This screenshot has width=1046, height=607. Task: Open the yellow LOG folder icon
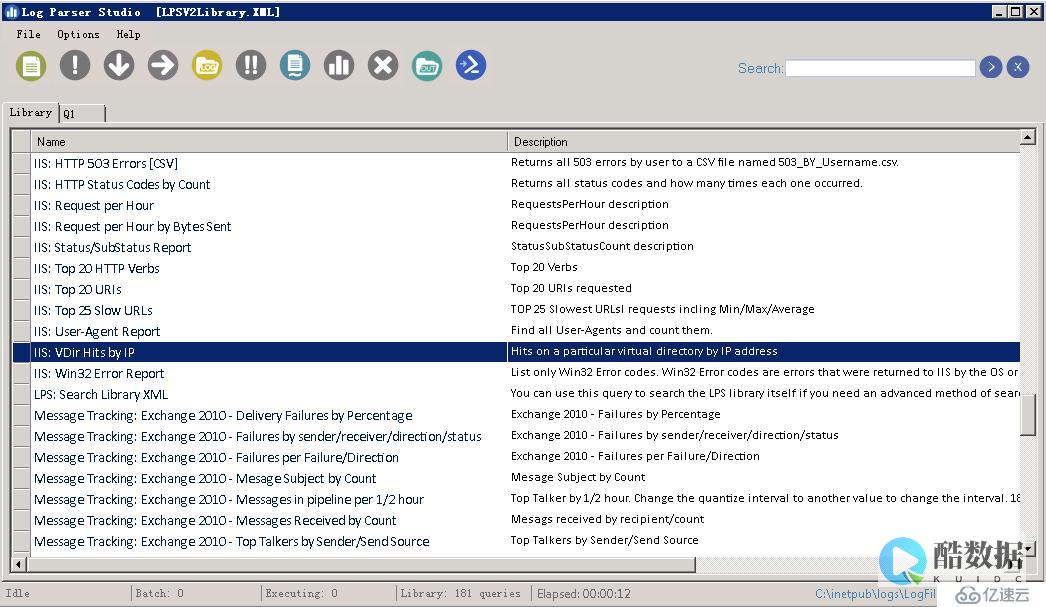click(207, 65)
